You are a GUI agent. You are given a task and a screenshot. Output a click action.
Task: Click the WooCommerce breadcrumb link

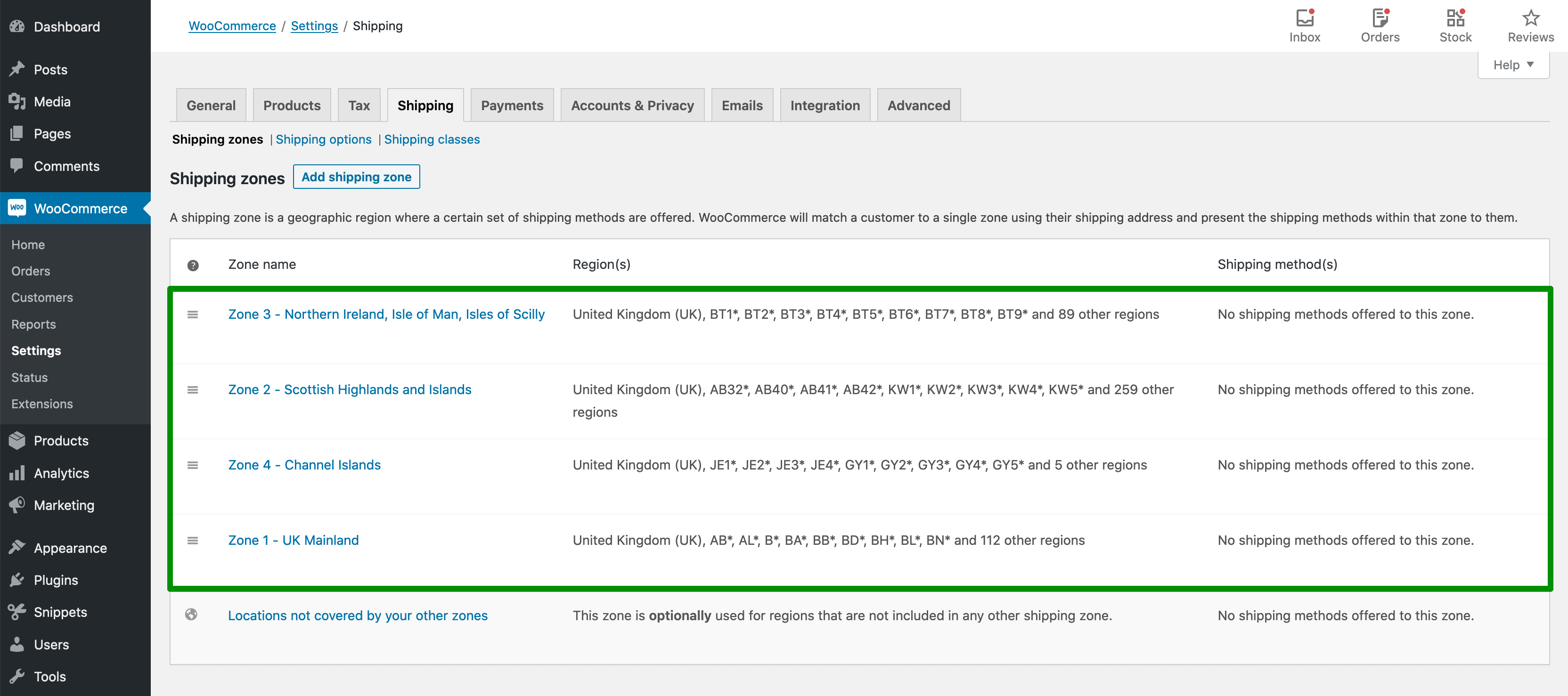tap(232, 25)
